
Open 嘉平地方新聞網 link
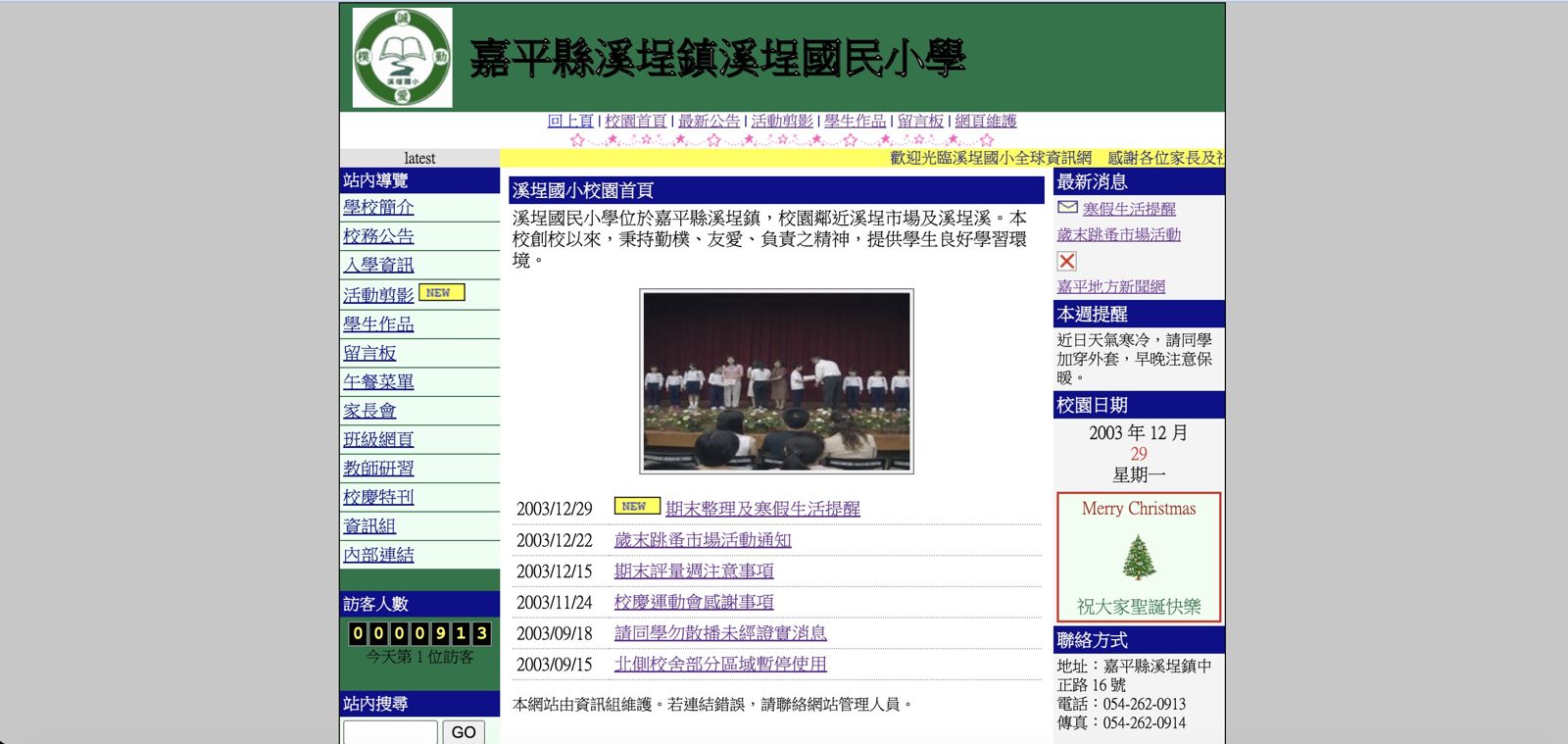[x=1110, y=286]
